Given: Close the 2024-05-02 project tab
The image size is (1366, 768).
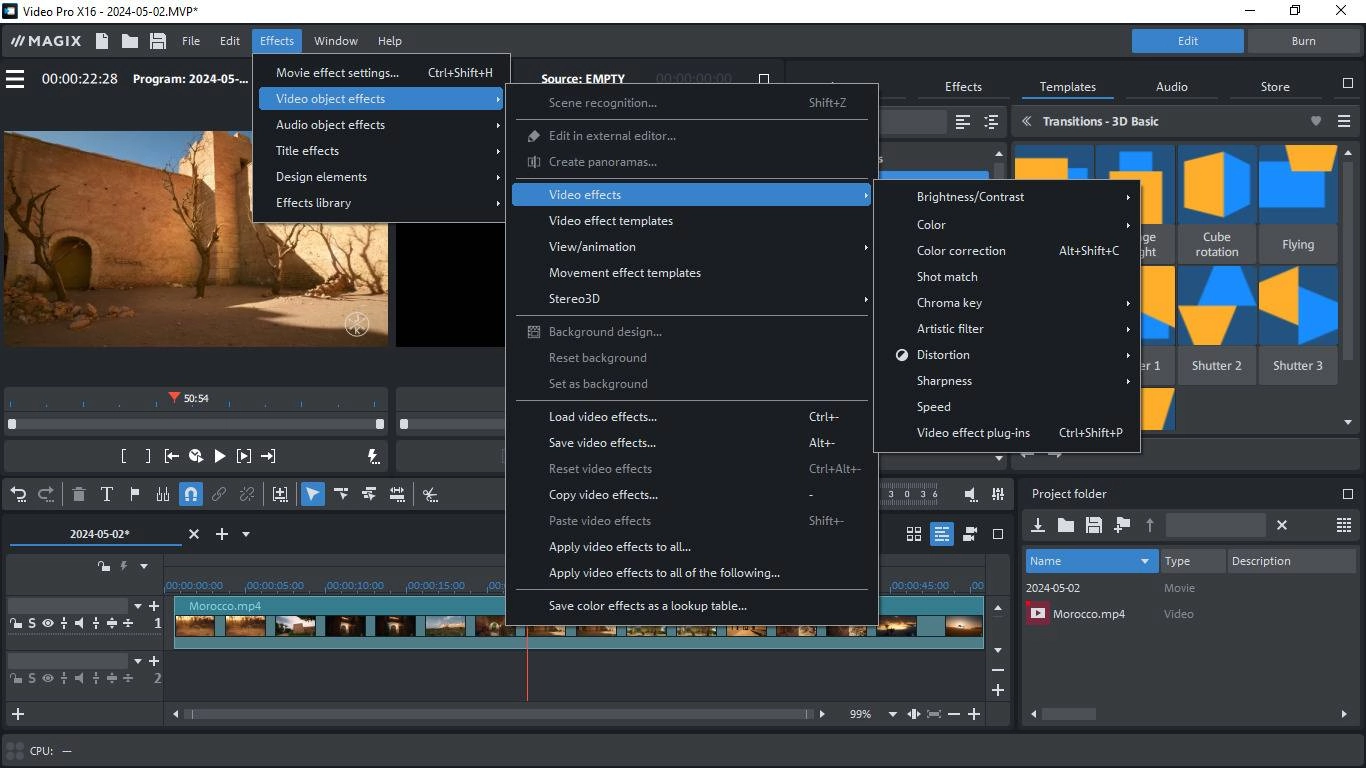Looking at the screenshot, I should [x=194, y=534].
